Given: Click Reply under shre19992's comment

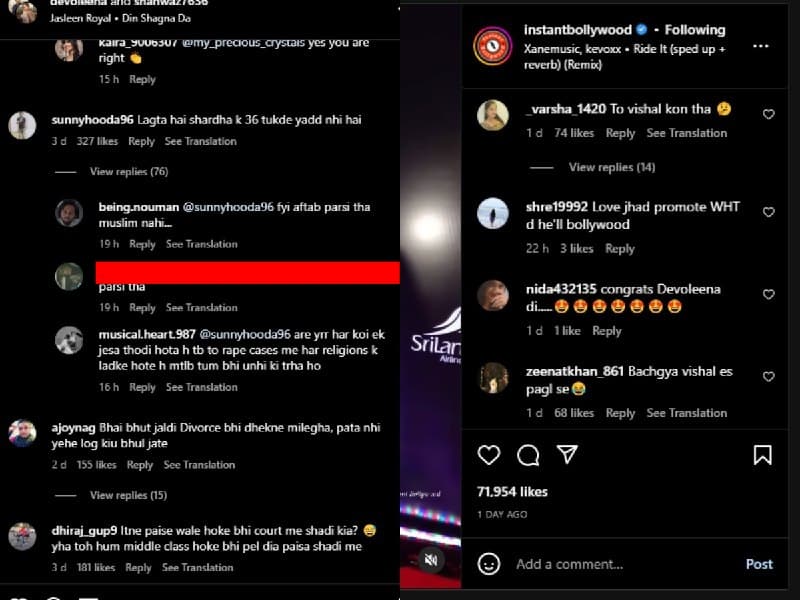Looking at the screenshot, I should [619, 248].
